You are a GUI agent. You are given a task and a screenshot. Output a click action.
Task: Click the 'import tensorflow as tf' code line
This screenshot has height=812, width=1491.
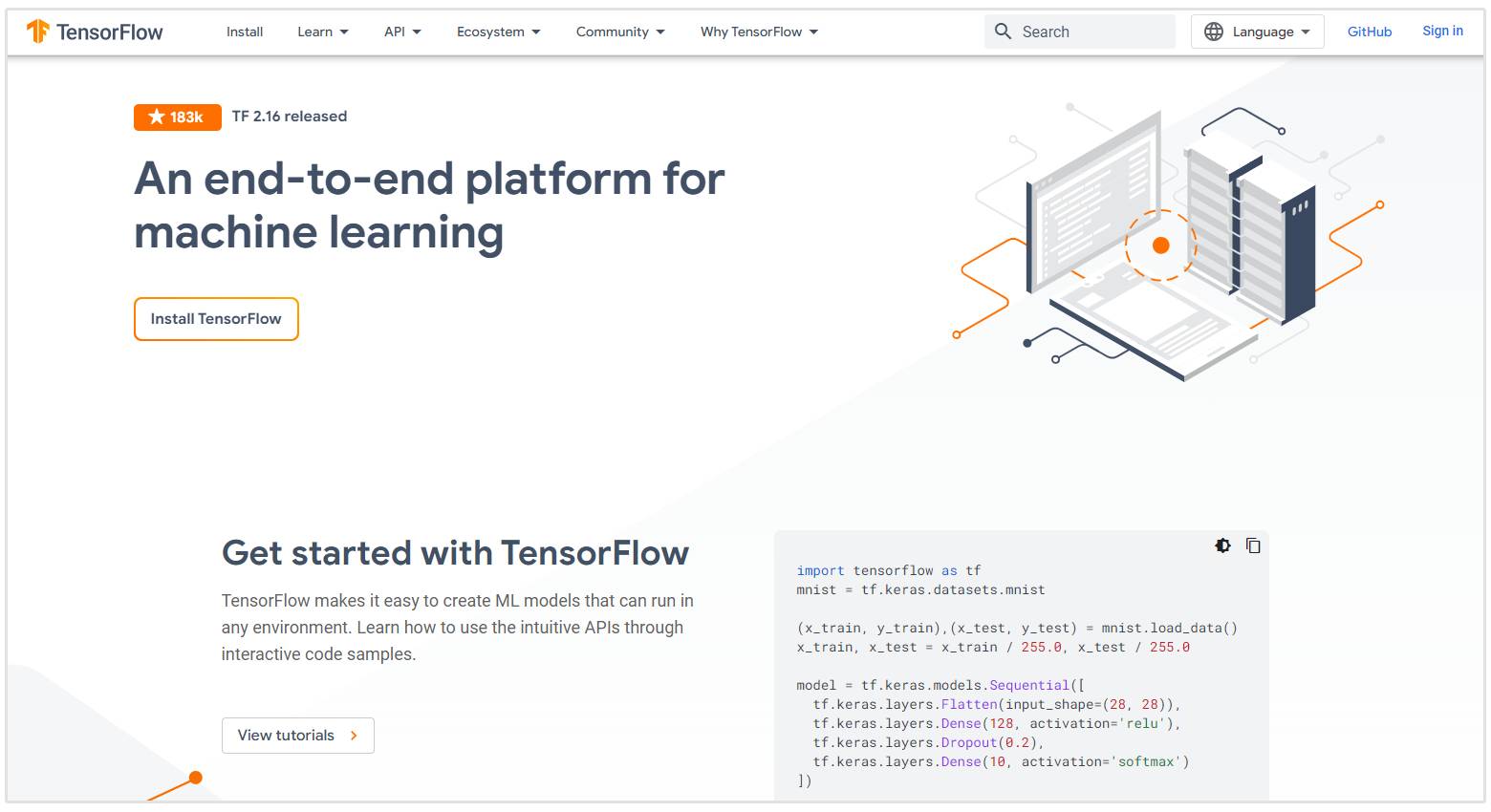[x=889, y=570]
